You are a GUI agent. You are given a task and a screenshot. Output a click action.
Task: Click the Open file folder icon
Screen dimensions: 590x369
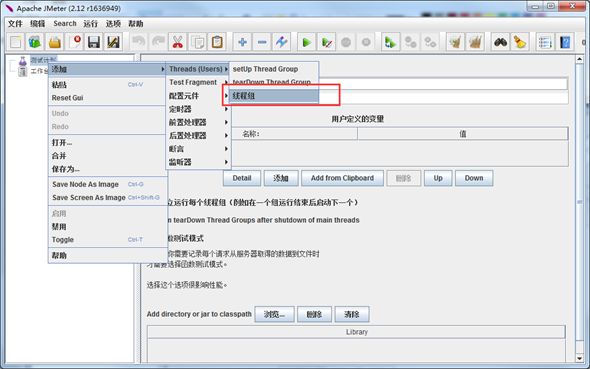tap(55, 42)
